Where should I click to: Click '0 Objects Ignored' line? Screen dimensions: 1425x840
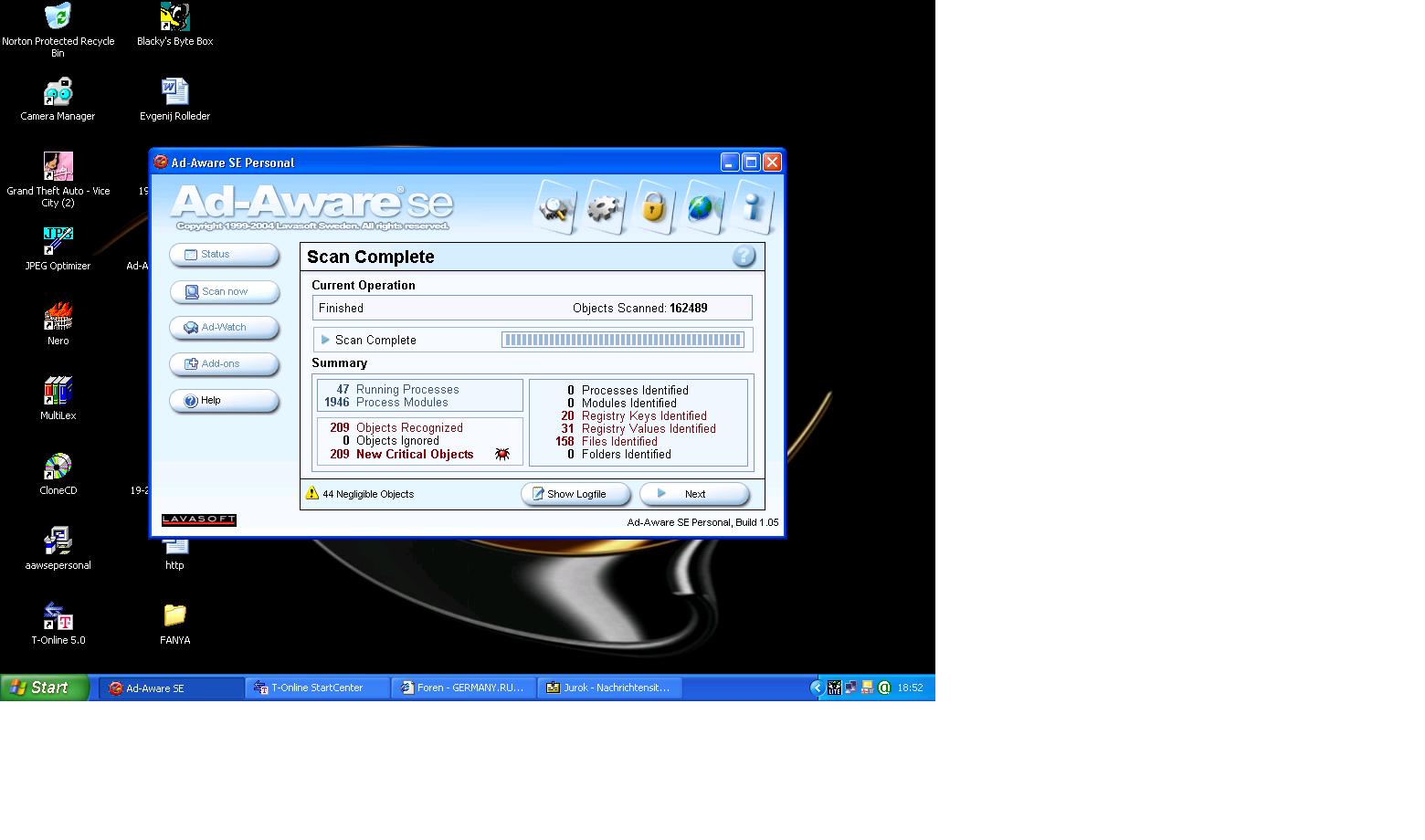coord(390,440)
